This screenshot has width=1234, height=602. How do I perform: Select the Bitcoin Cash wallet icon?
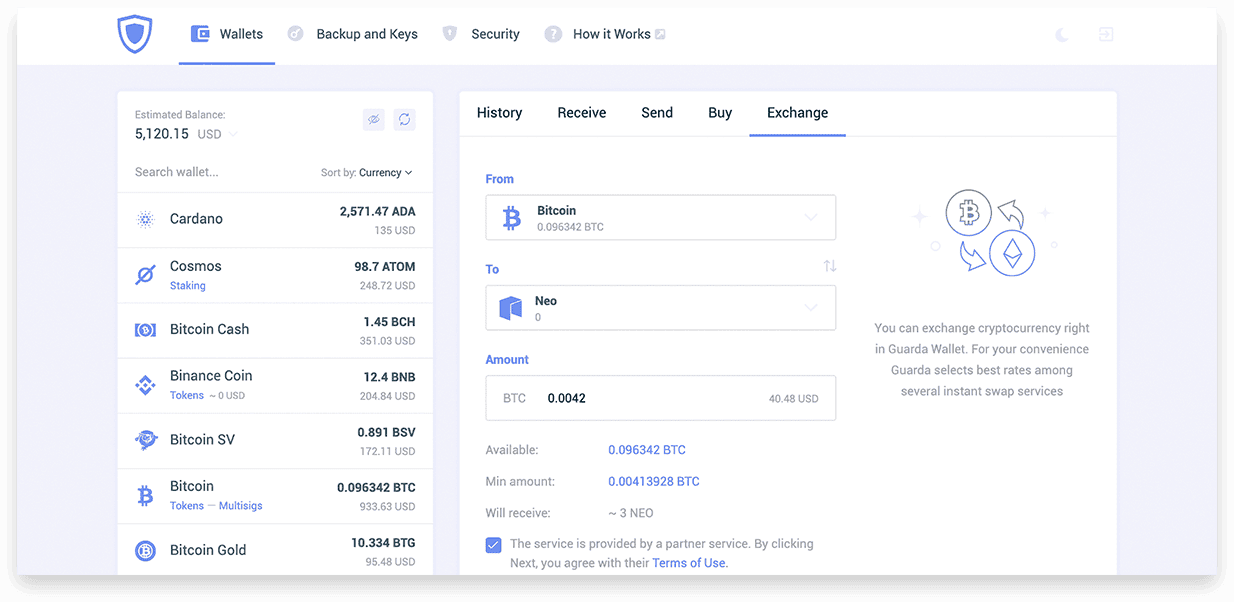[x=146, y=330]
